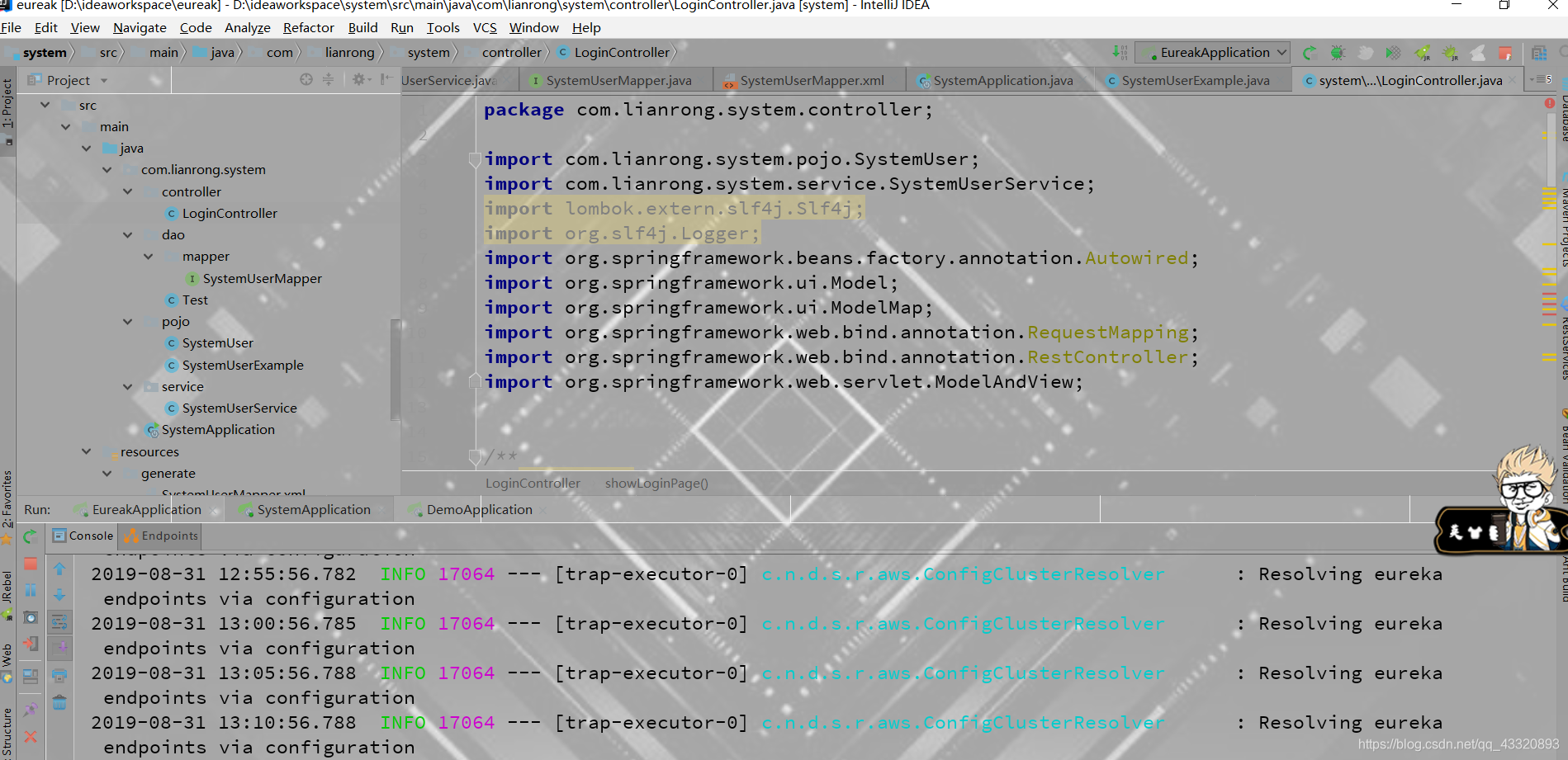This screenshot has width=1568, height=760.
Task: Collapse the pojo package node
Action: (x=128, y=322)
